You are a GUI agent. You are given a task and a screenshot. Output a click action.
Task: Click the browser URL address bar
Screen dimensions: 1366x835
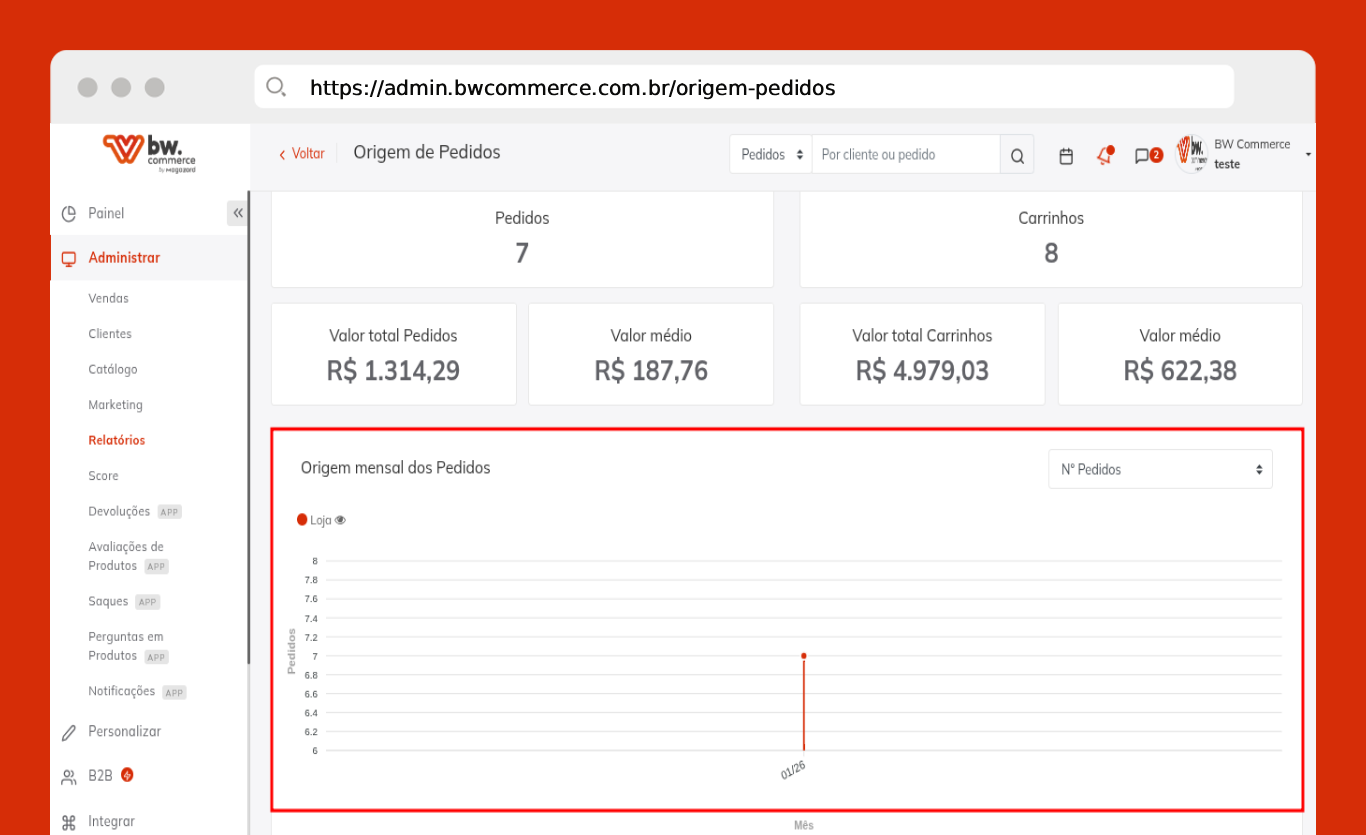(x=744, y=88)
